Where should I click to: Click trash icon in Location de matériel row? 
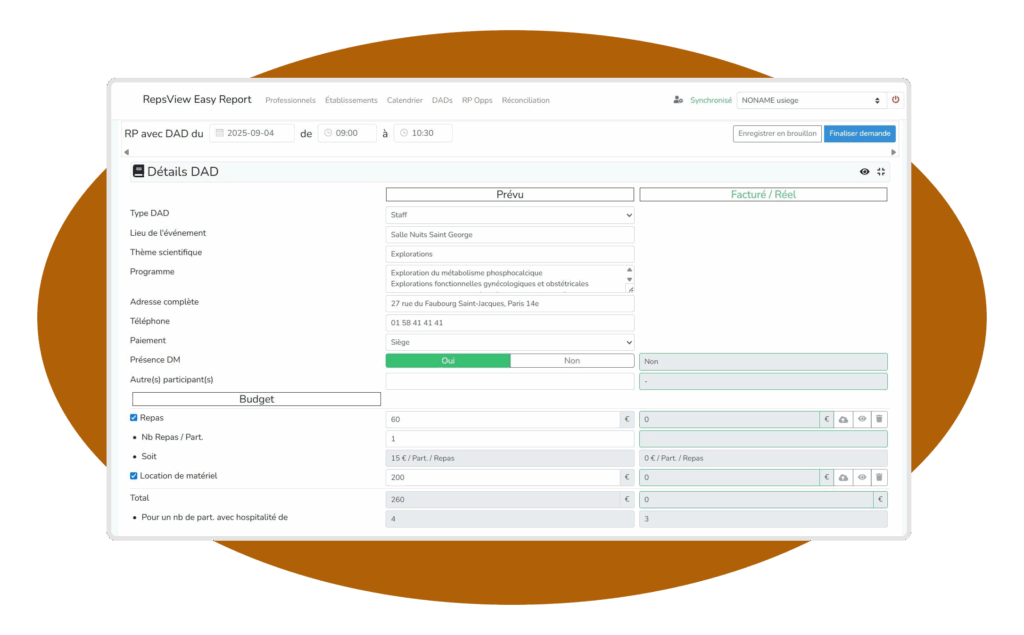tap(879, 478)
